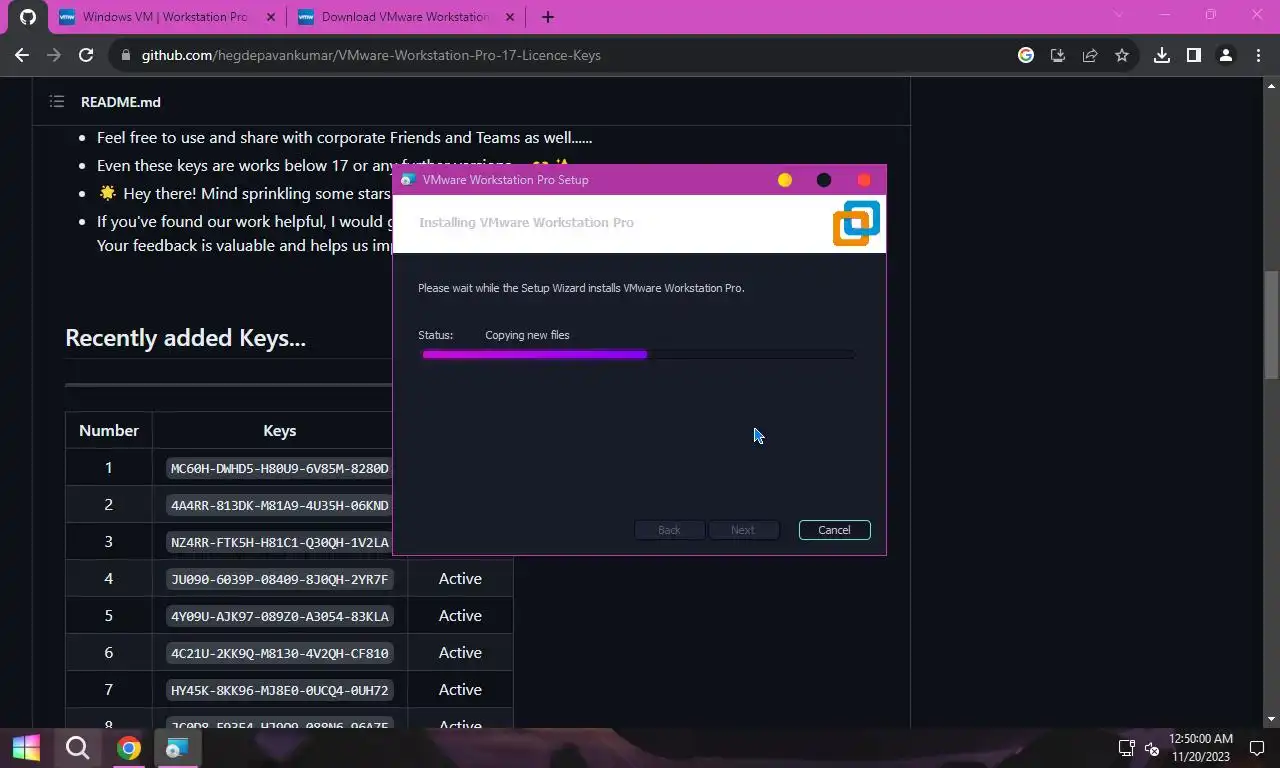Click scrollbar down arrow
The image size is (1280, 768).
[x=1272, y=719]
